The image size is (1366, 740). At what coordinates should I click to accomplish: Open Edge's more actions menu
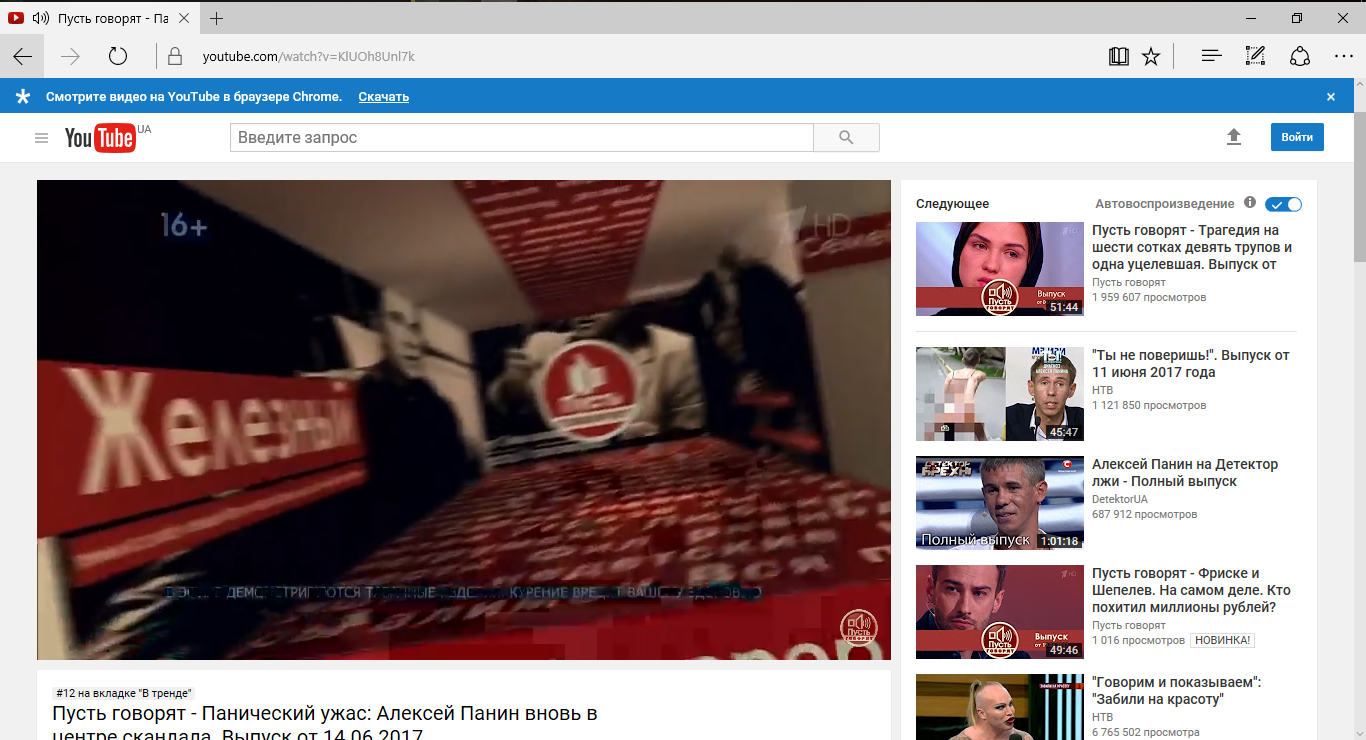(1343, 56)
